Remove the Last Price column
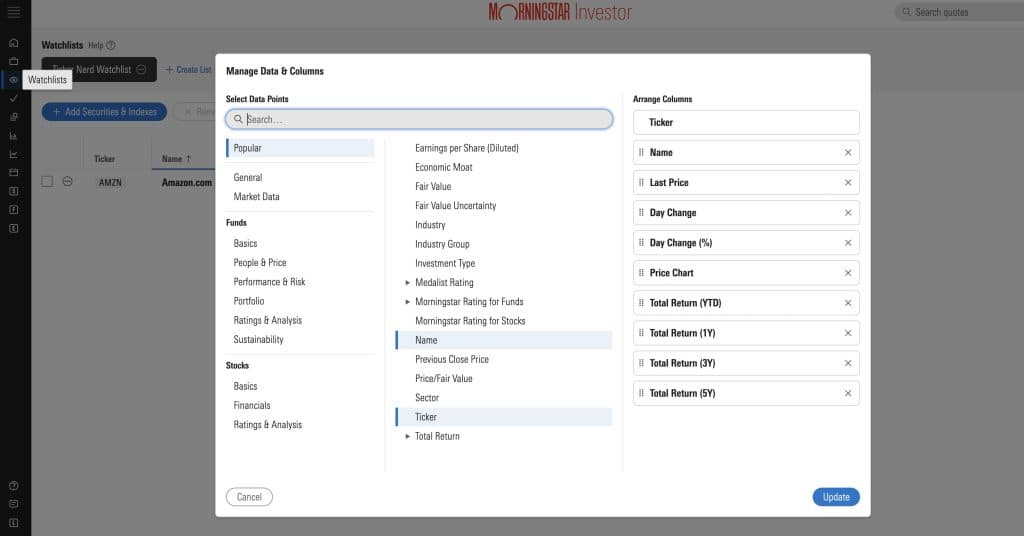Screen dimensions: 1024x536 click(848, 182)
